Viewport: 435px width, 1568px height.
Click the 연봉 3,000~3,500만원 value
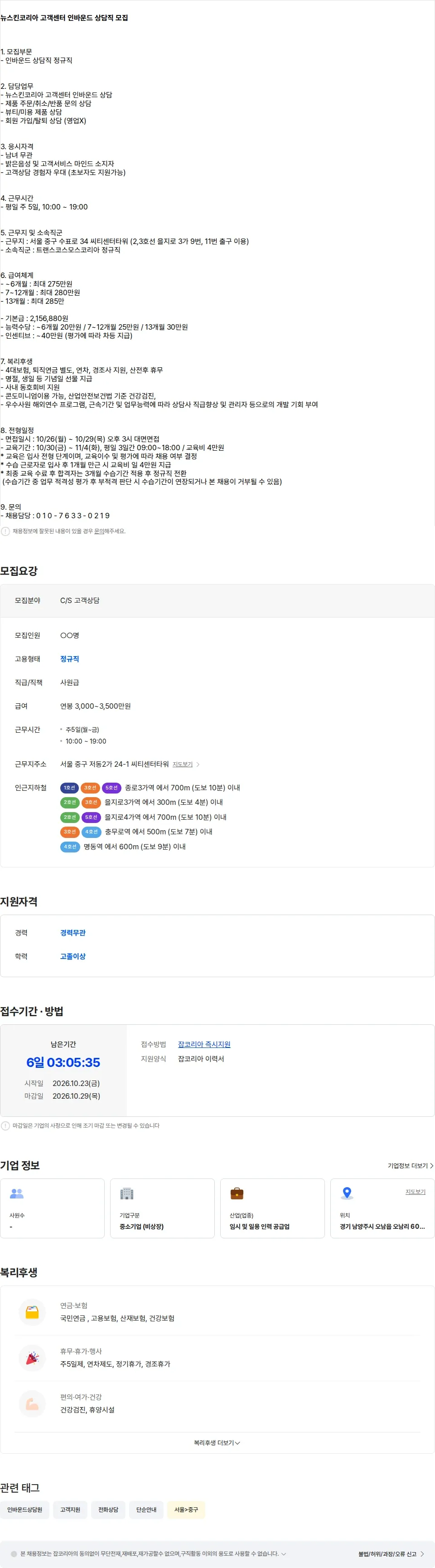tap(96, 706)
